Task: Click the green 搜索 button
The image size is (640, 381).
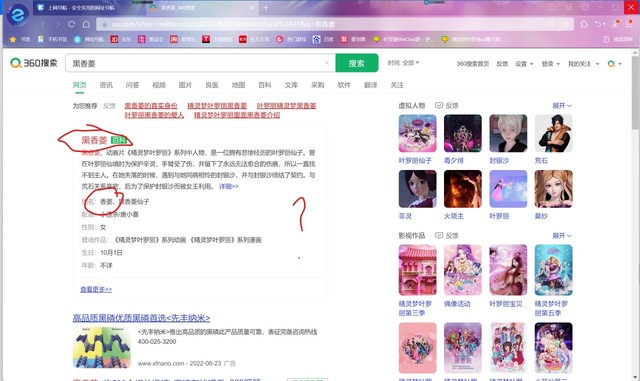Action: point(357,63)
